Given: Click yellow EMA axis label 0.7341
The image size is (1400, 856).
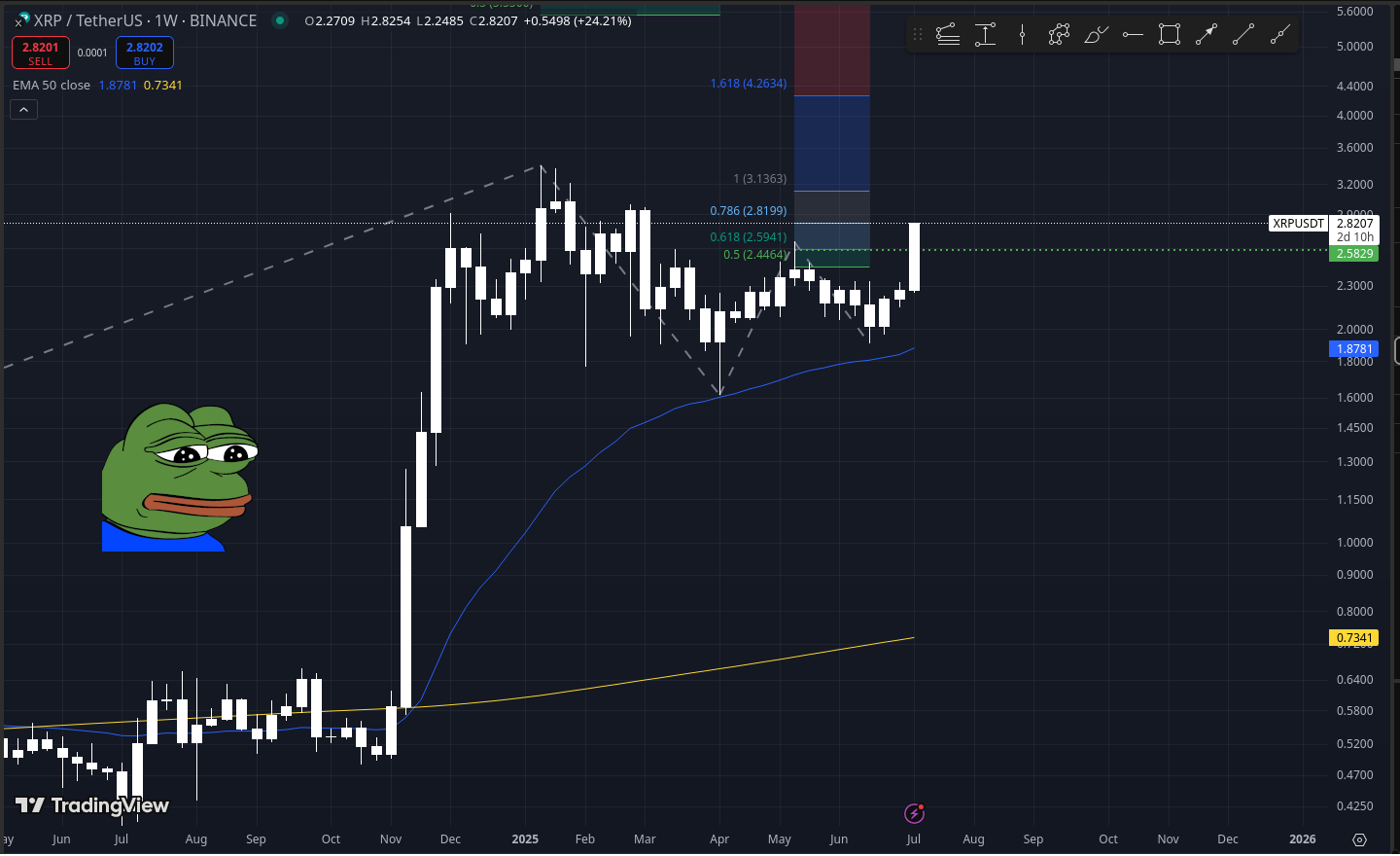Looking at the screenshot, I should (x=1354, y=638).
